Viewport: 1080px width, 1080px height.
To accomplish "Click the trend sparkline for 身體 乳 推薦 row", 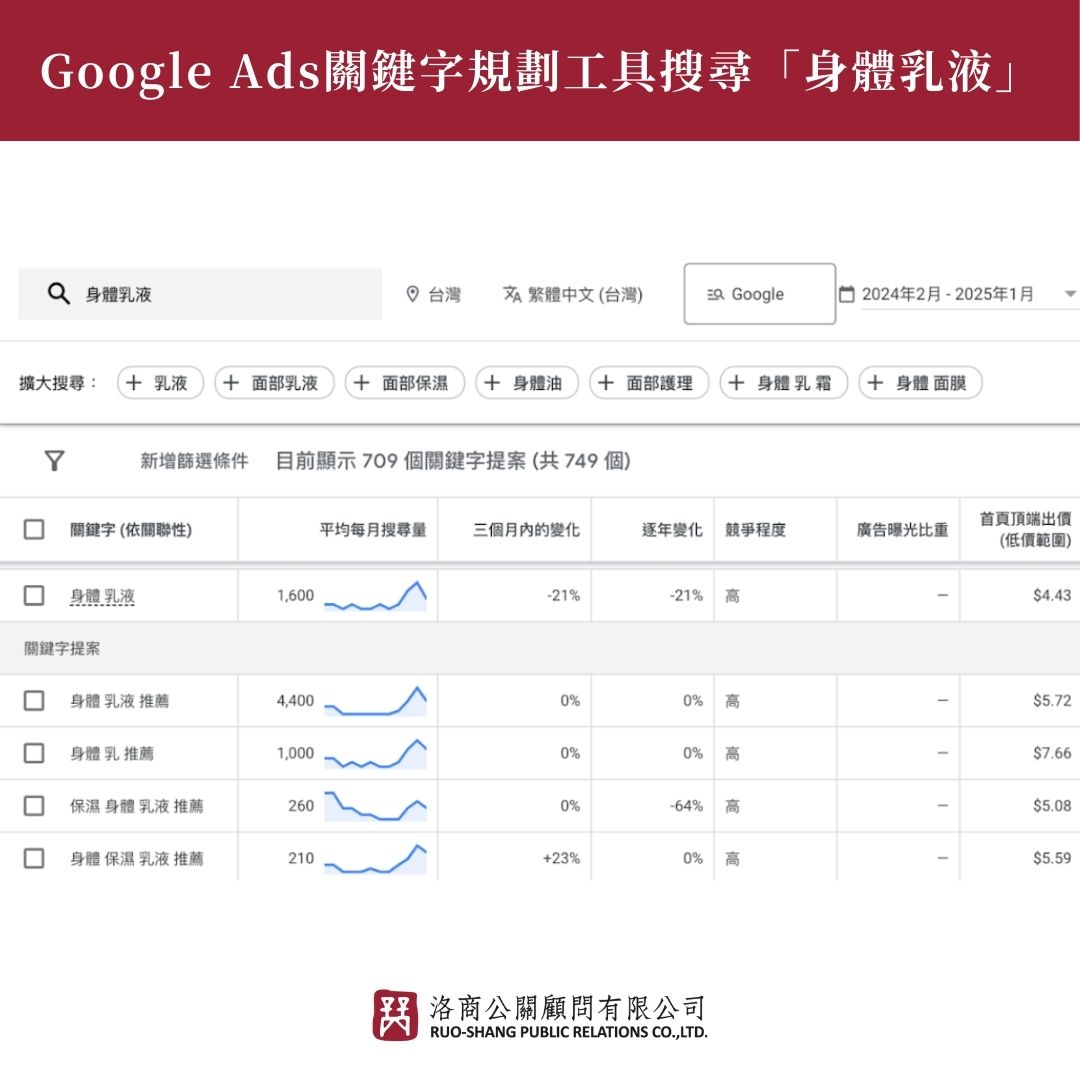I will [375, 754].
